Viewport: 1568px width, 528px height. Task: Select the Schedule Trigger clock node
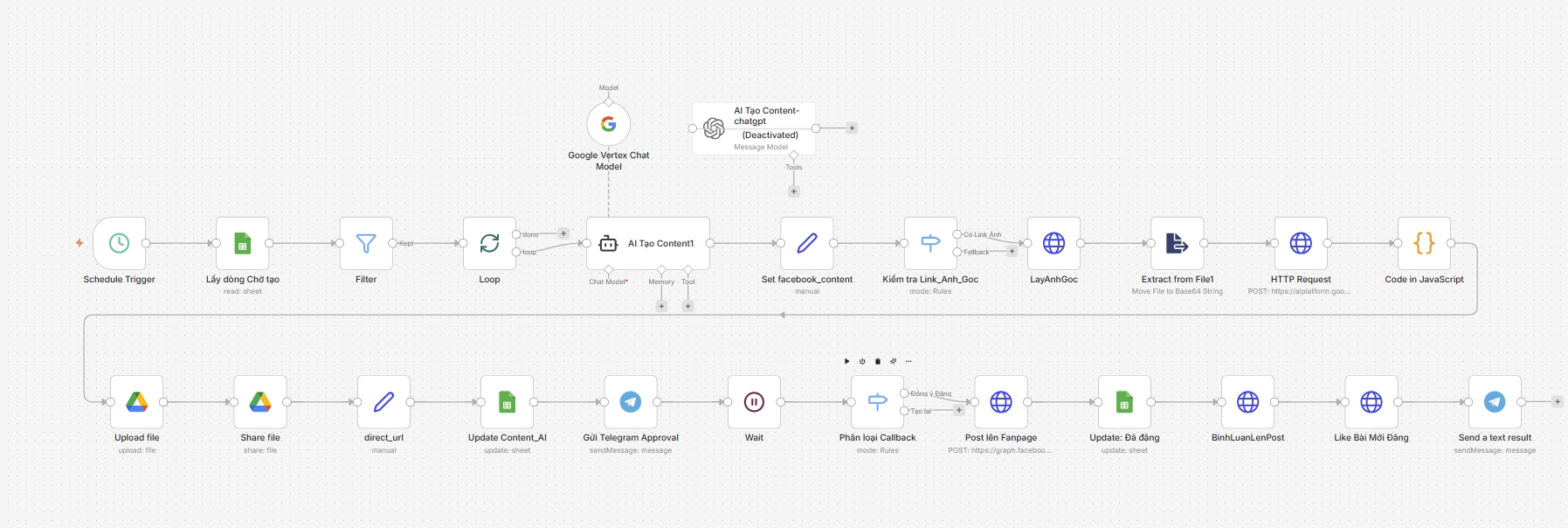[119, 243]
